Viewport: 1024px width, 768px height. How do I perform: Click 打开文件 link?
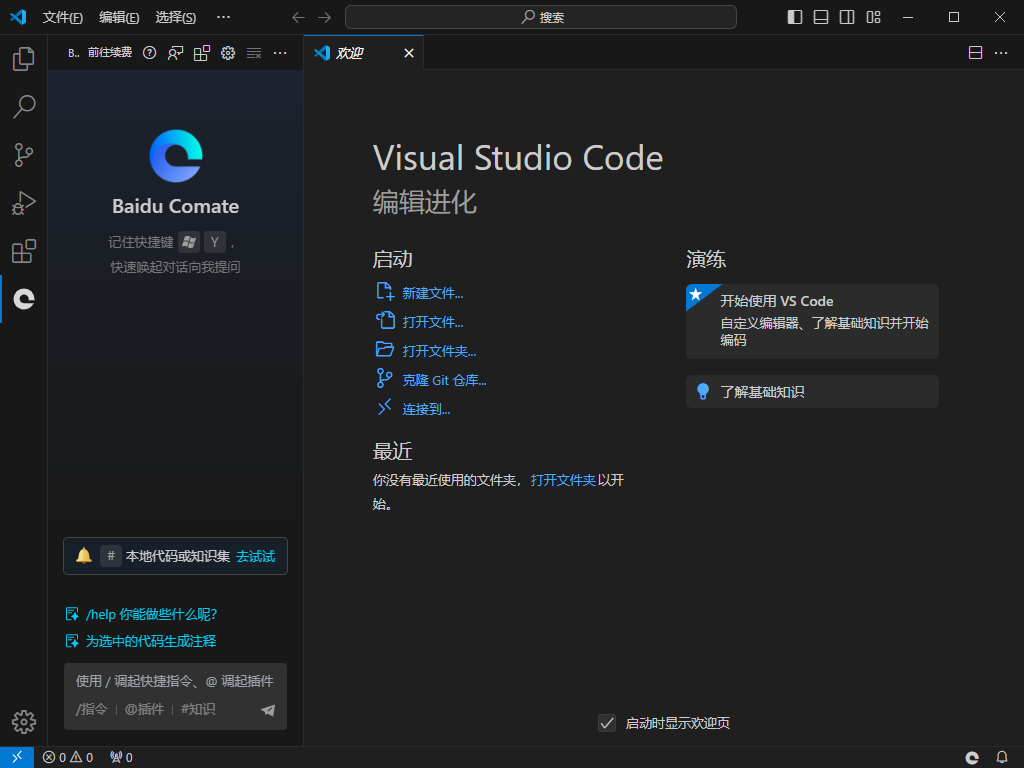coord(432,322)
